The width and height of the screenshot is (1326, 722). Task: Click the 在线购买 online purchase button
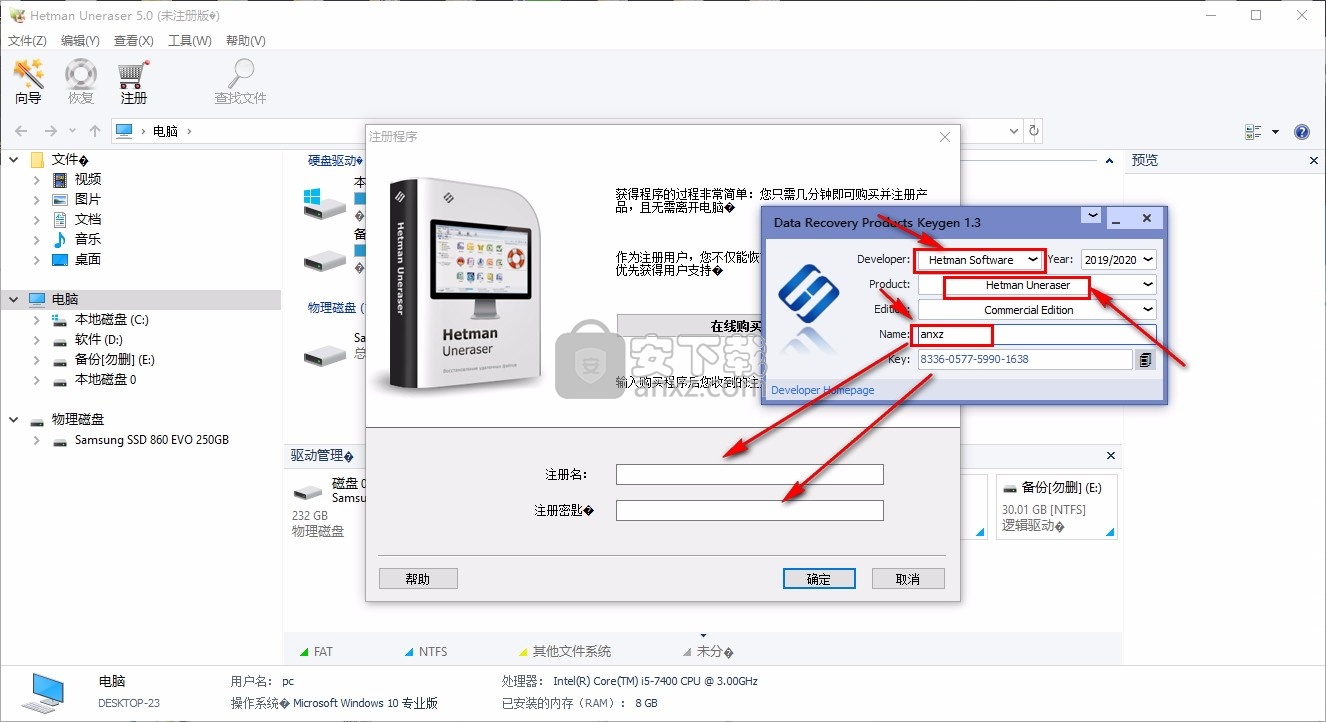click(x=737, y=327)
